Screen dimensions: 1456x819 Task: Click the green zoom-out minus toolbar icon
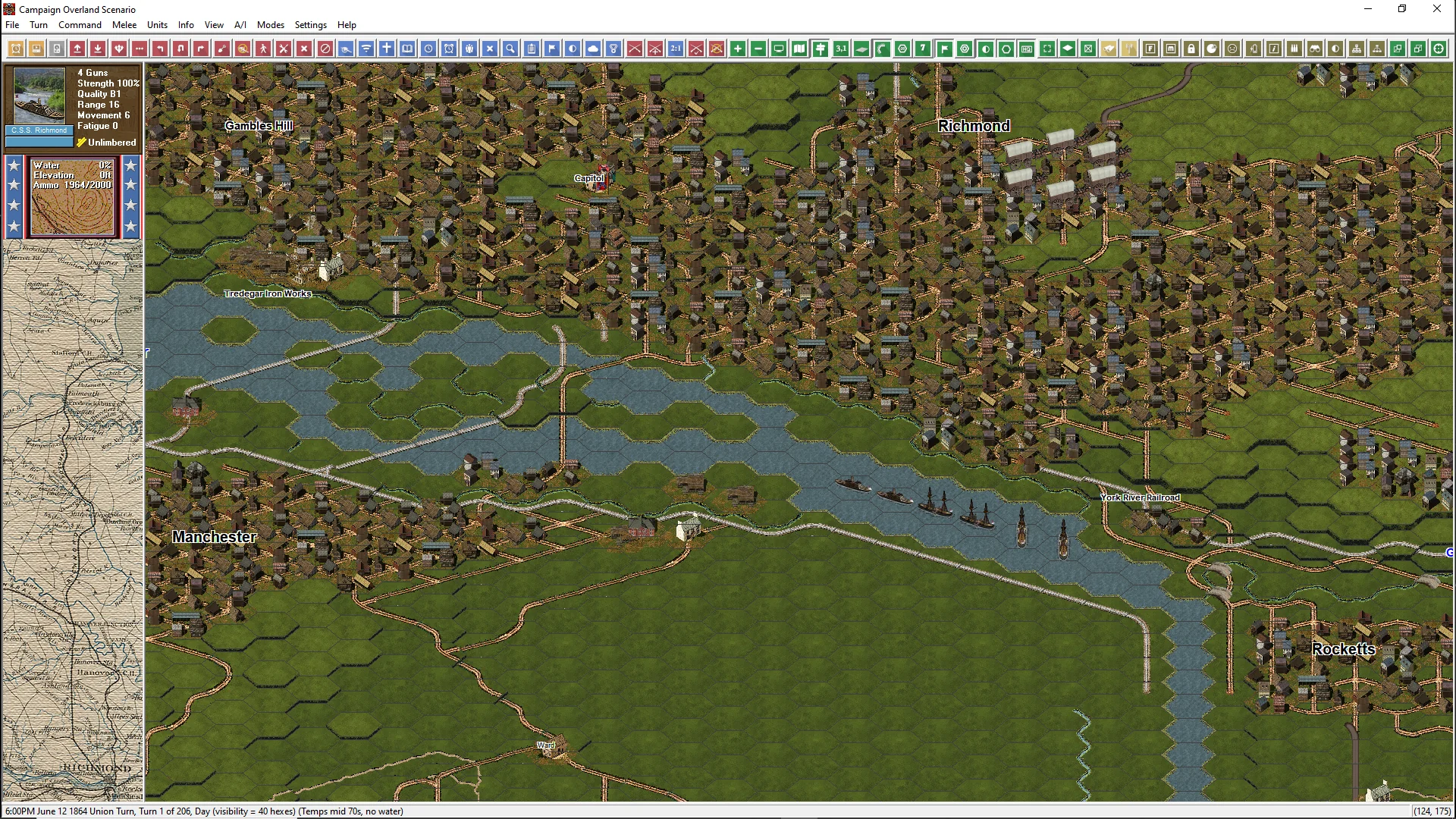pos(758,49)
